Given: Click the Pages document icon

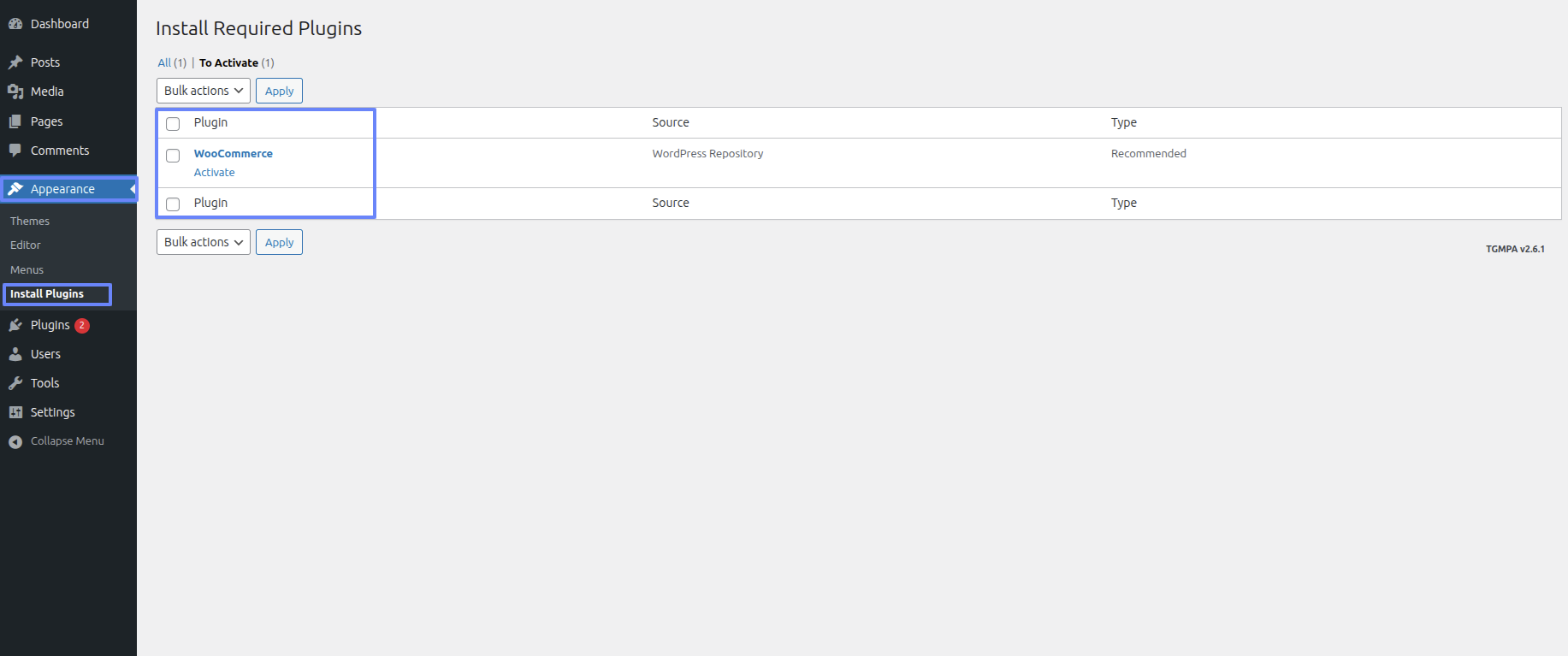Looking at the screenshot, I should 15,121.
